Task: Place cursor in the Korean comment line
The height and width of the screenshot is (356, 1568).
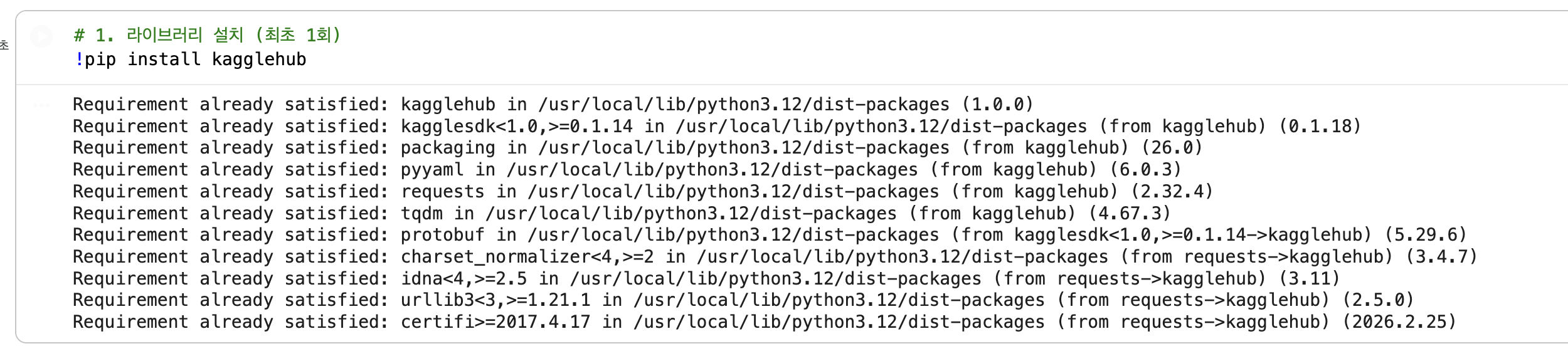Action: point(207,34)
